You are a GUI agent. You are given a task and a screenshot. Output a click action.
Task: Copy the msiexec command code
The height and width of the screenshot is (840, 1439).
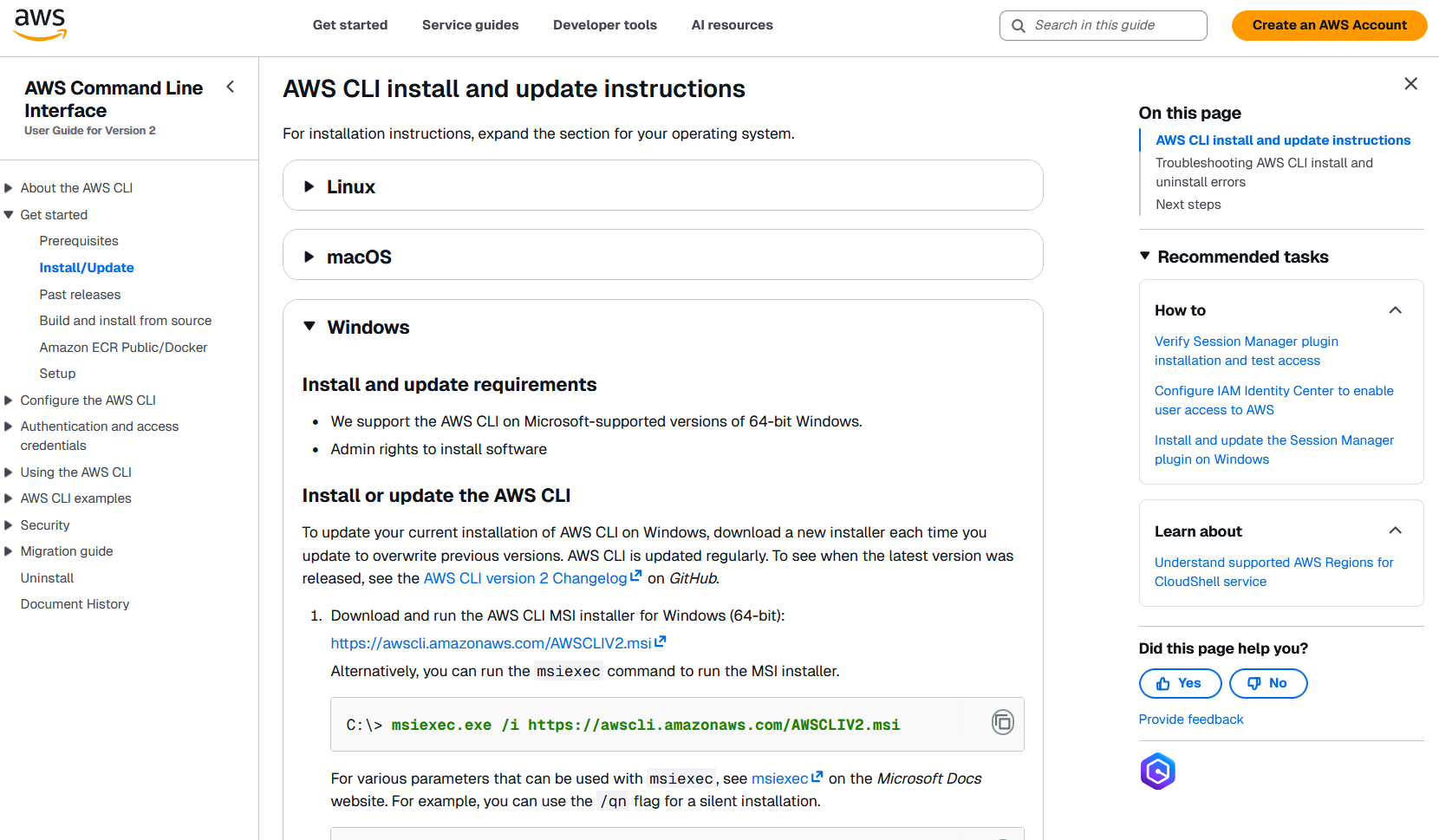(1002, 722)
